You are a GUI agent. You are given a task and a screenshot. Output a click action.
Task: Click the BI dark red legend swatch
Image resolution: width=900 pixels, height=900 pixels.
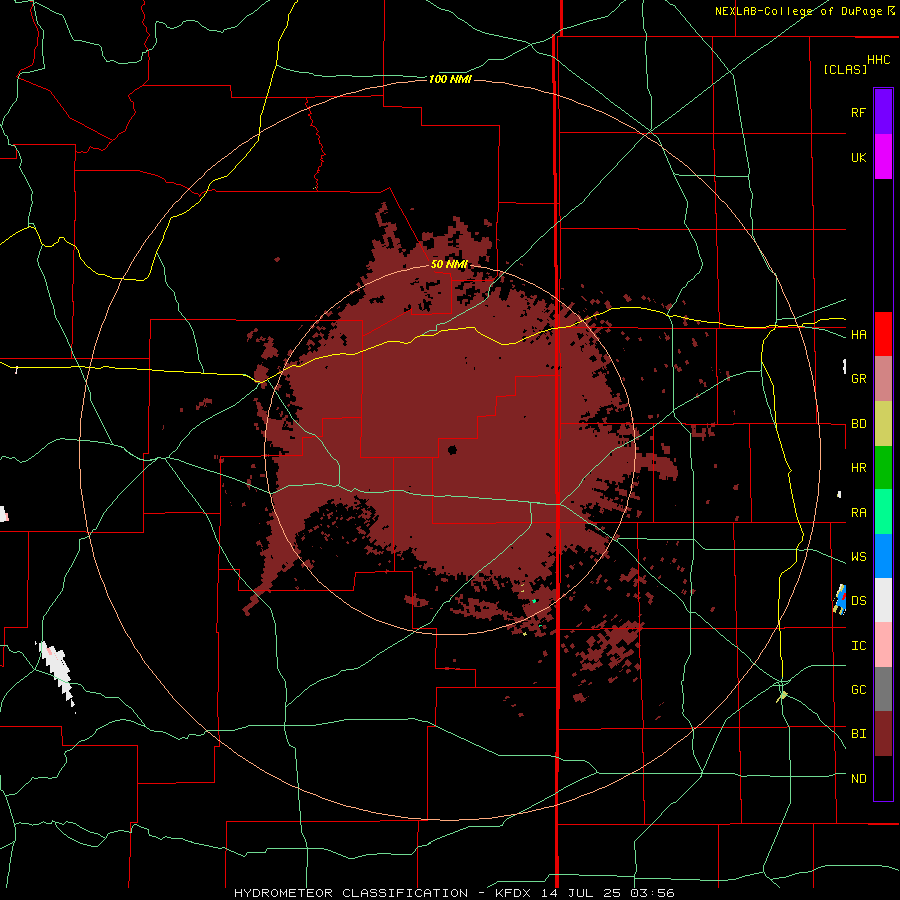click(x=883, y=734)
